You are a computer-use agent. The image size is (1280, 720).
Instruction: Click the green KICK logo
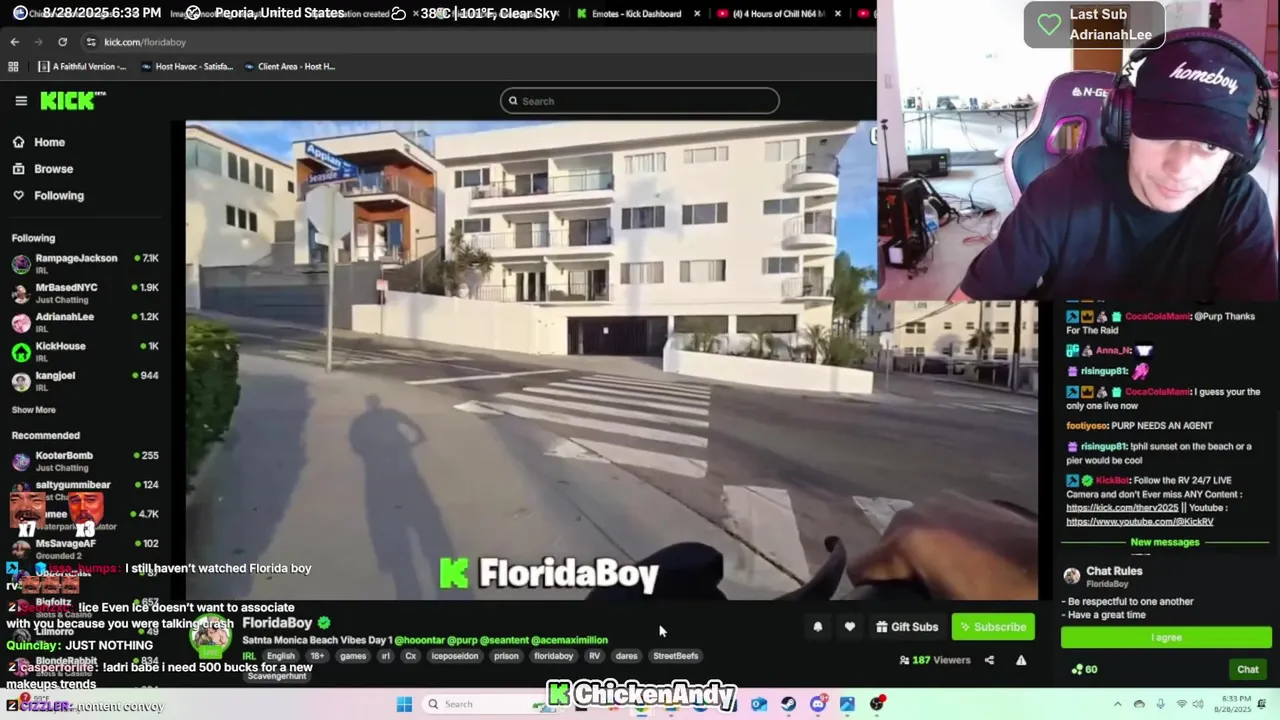coord(72,101)
